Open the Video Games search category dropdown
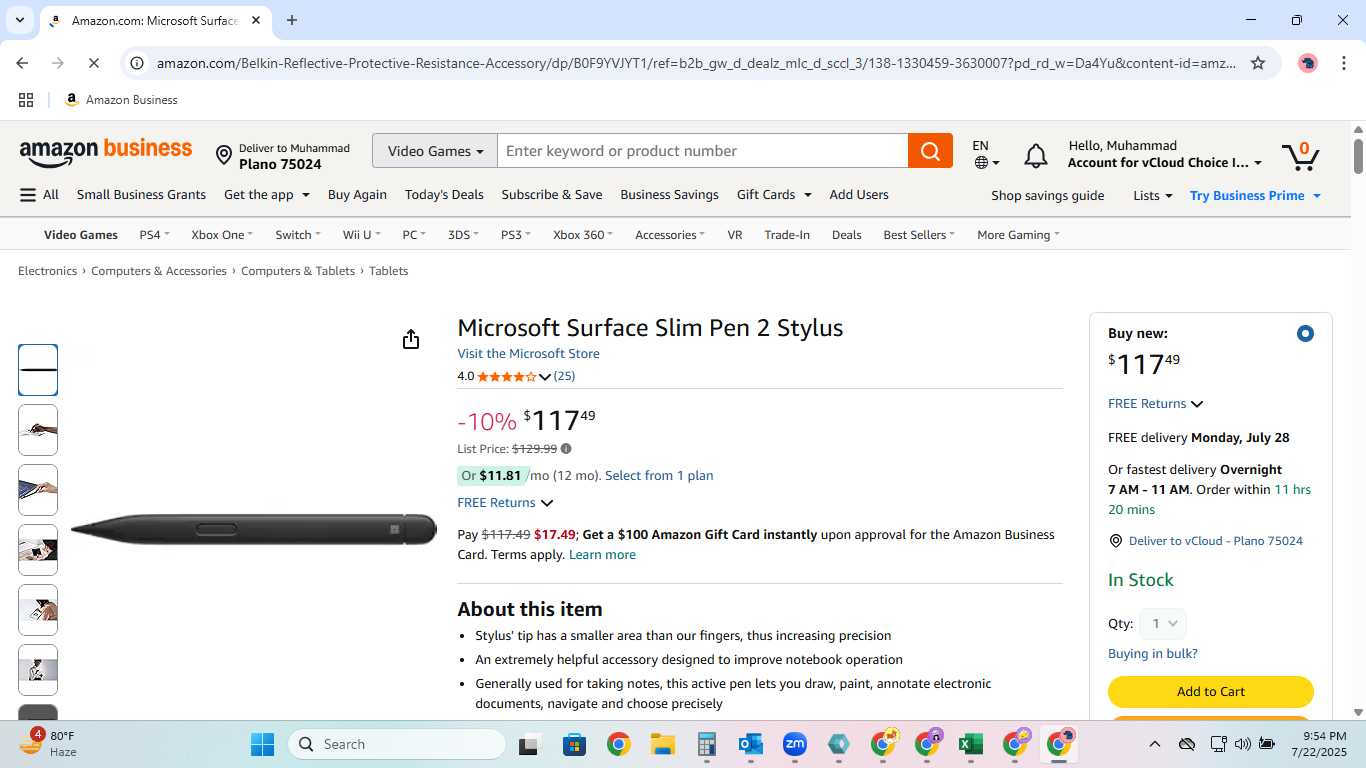Viewport: 1366px width, 768px height. [435, 151]
